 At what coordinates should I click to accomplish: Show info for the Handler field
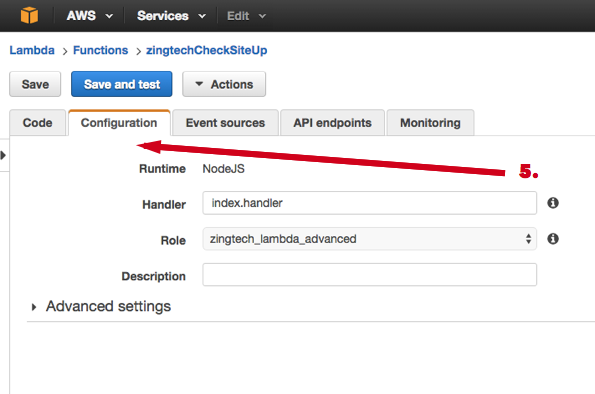553,203
